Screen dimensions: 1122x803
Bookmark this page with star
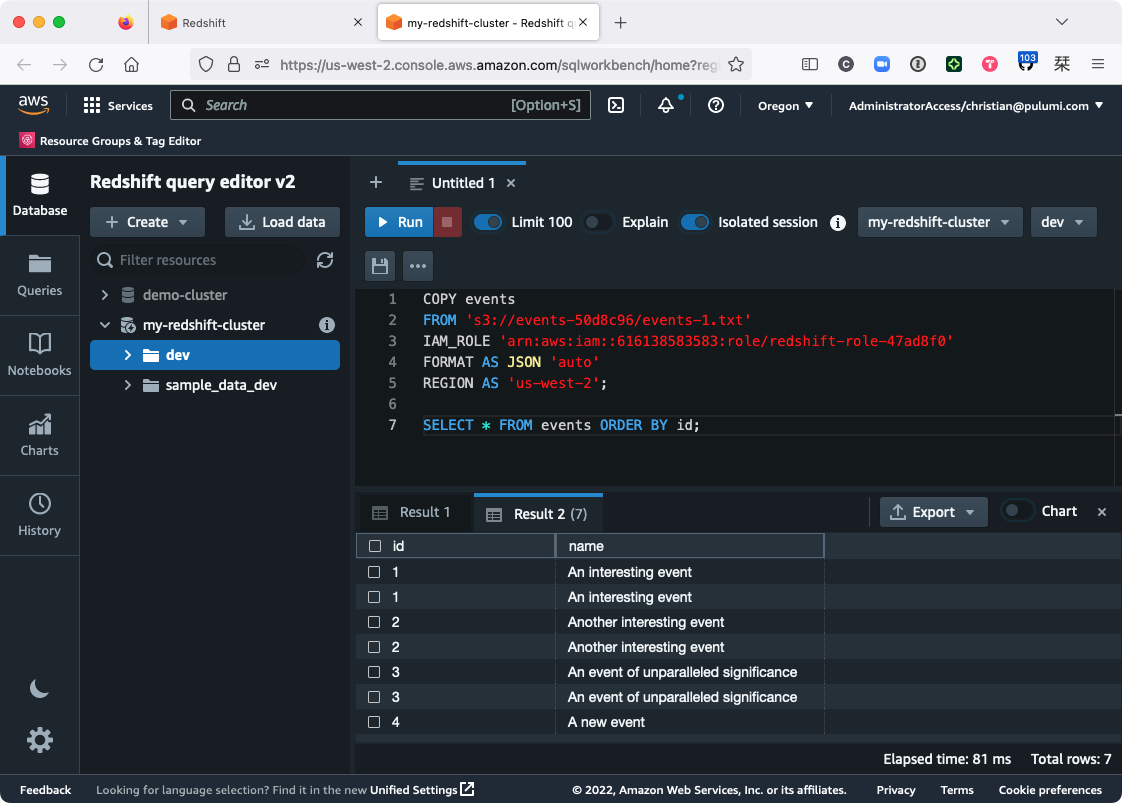tap(736, 64)
